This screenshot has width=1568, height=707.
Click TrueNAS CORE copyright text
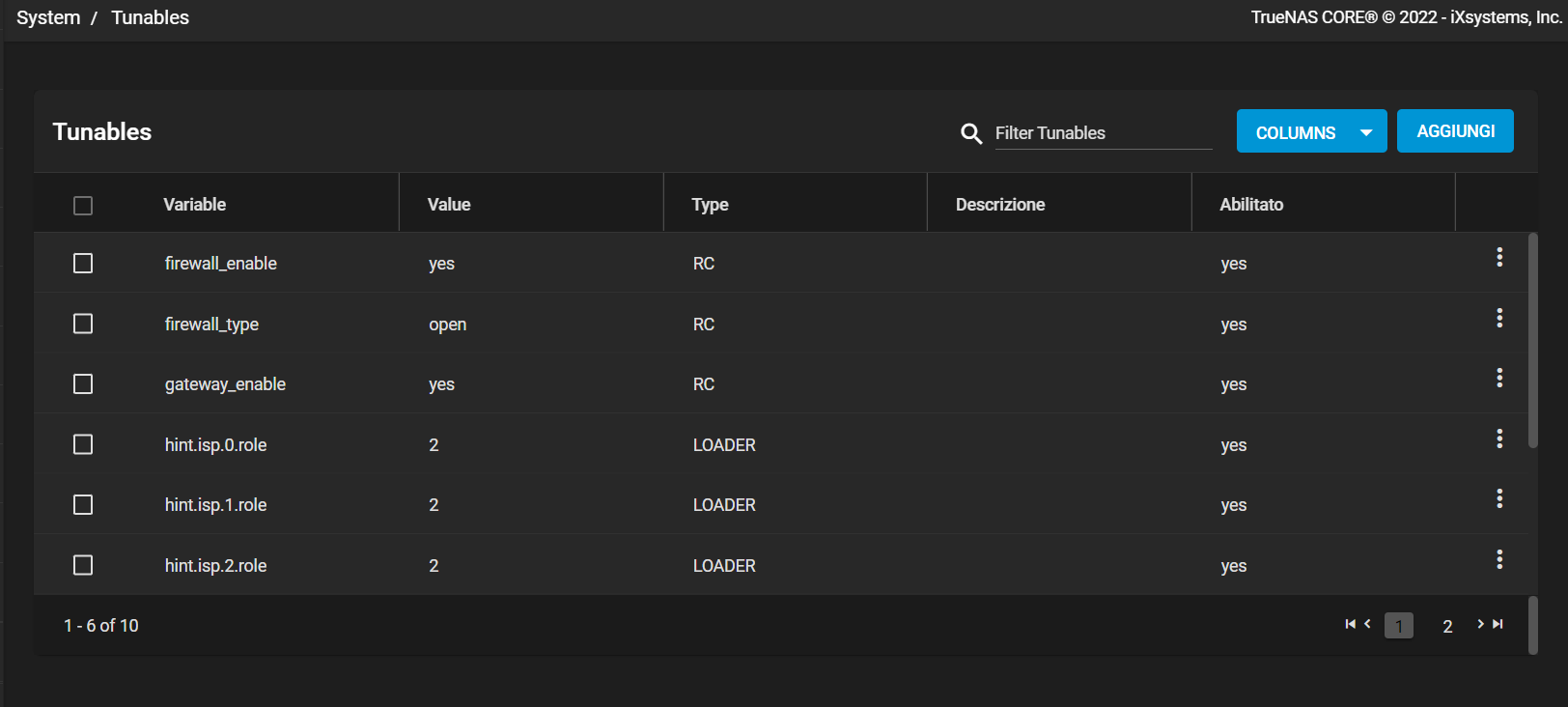[1406, 17]
